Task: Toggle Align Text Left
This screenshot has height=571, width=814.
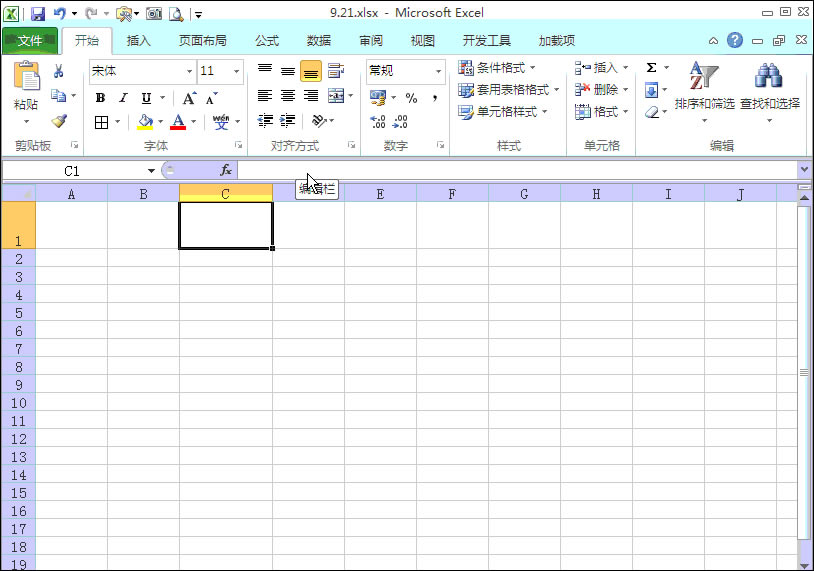Action: (x=265, y=96)
